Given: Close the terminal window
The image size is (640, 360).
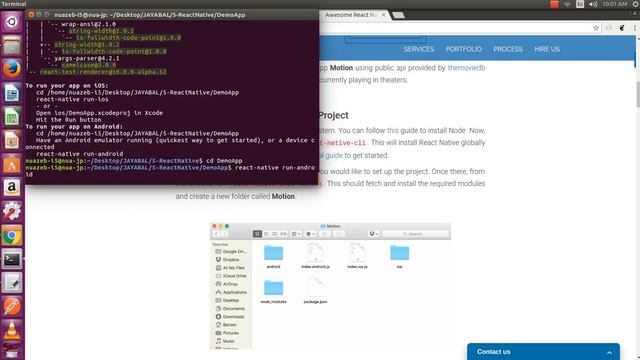Looking at the screenshot, I should click(31, 15).
